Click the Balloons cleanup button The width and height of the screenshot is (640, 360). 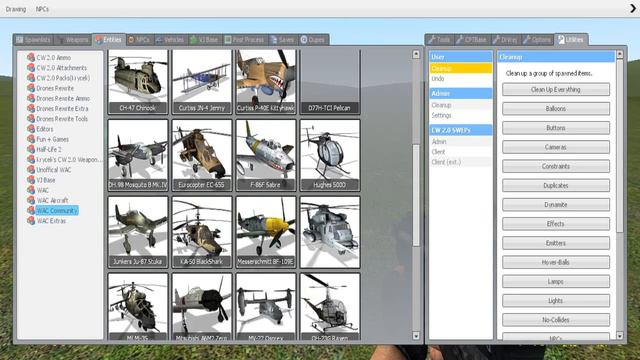556,109
